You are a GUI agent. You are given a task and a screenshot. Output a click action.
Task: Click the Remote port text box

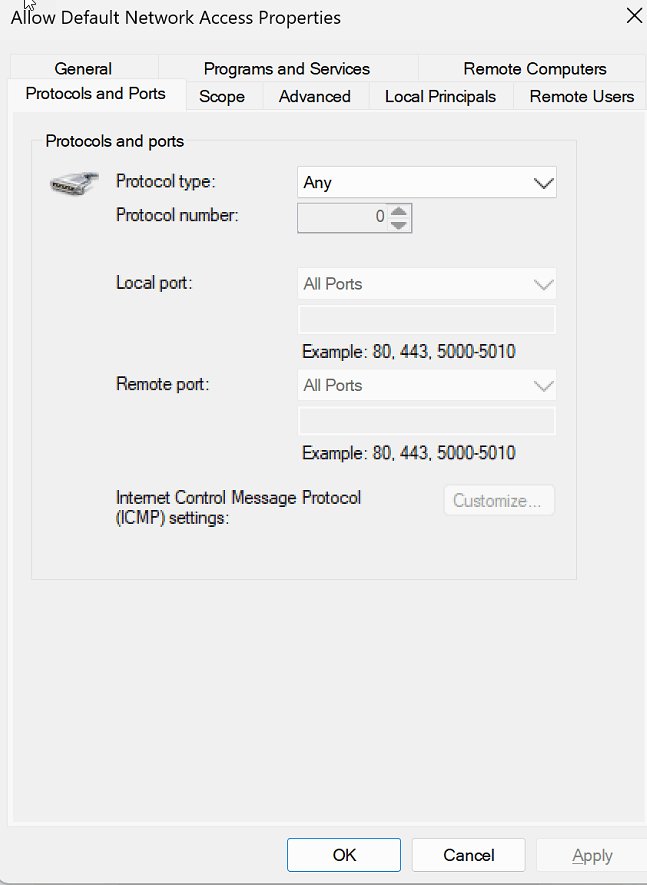[x=427, y=421]
